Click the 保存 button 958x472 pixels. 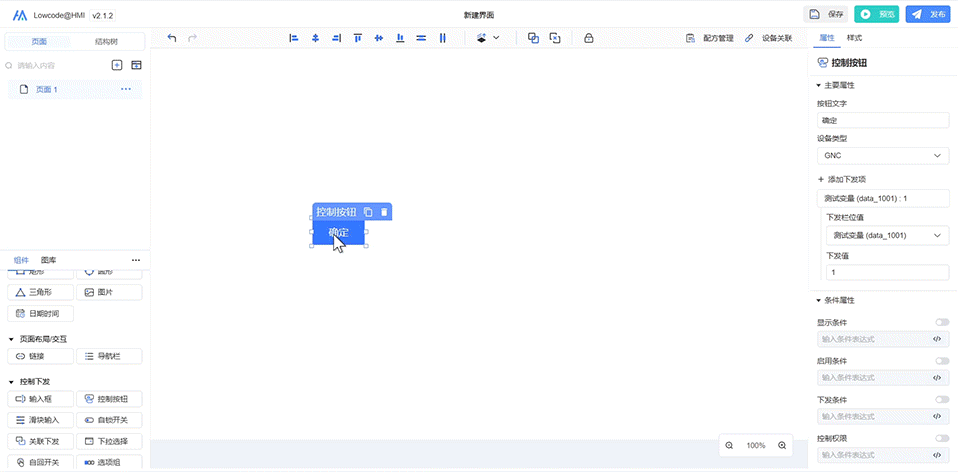click(826, 14)
